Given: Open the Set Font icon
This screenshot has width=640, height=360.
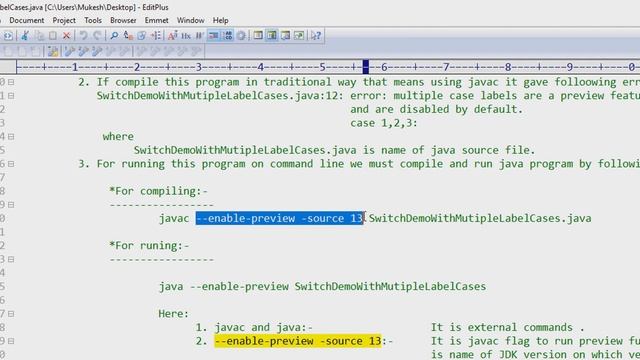Looking at the screenshot, I should tap(173, 36).
